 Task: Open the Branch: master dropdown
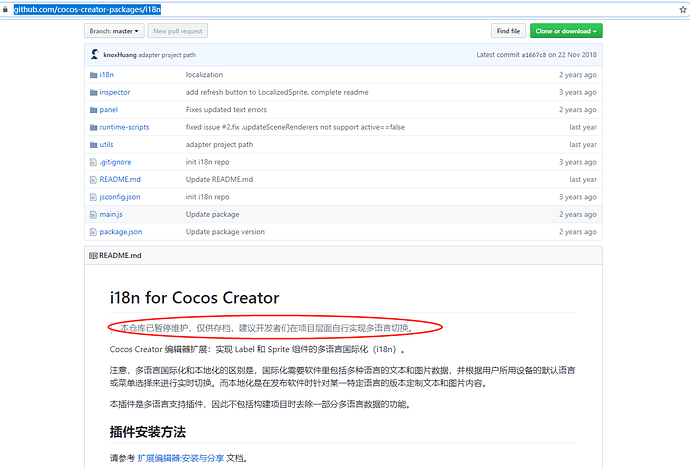click(x=114, y=31)
